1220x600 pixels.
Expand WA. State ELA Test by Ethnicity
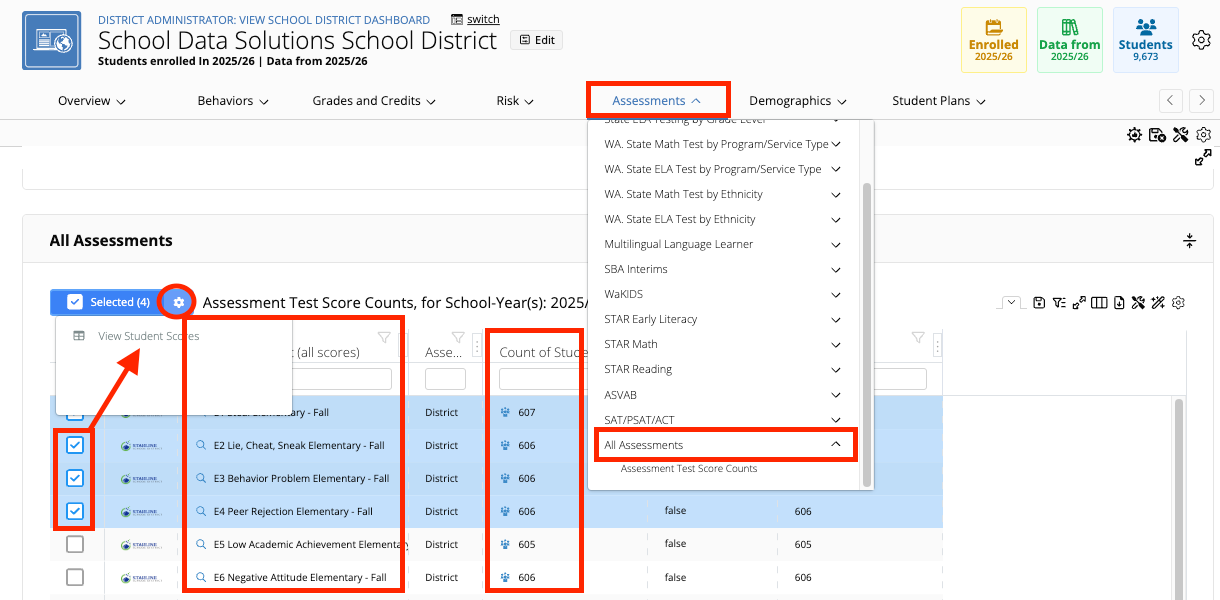836,219
